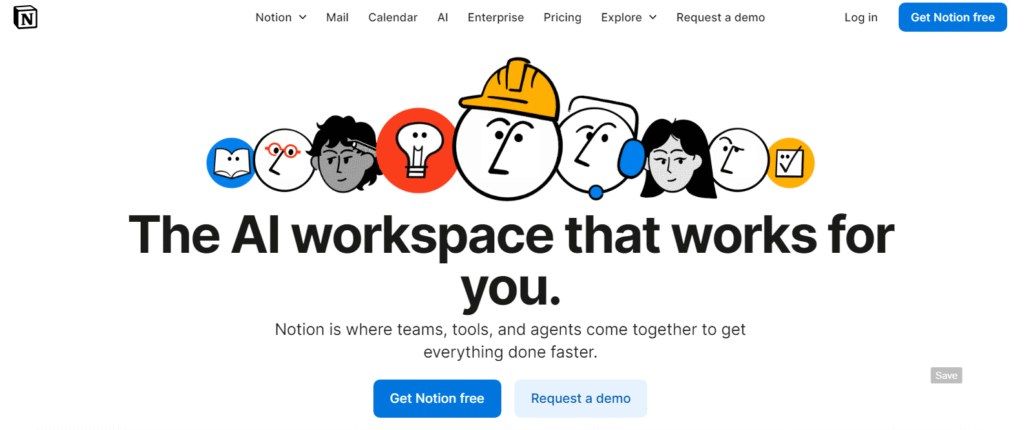
Task: Click the yellow checkmark illustration icon
Action: [x=789, y=163]
